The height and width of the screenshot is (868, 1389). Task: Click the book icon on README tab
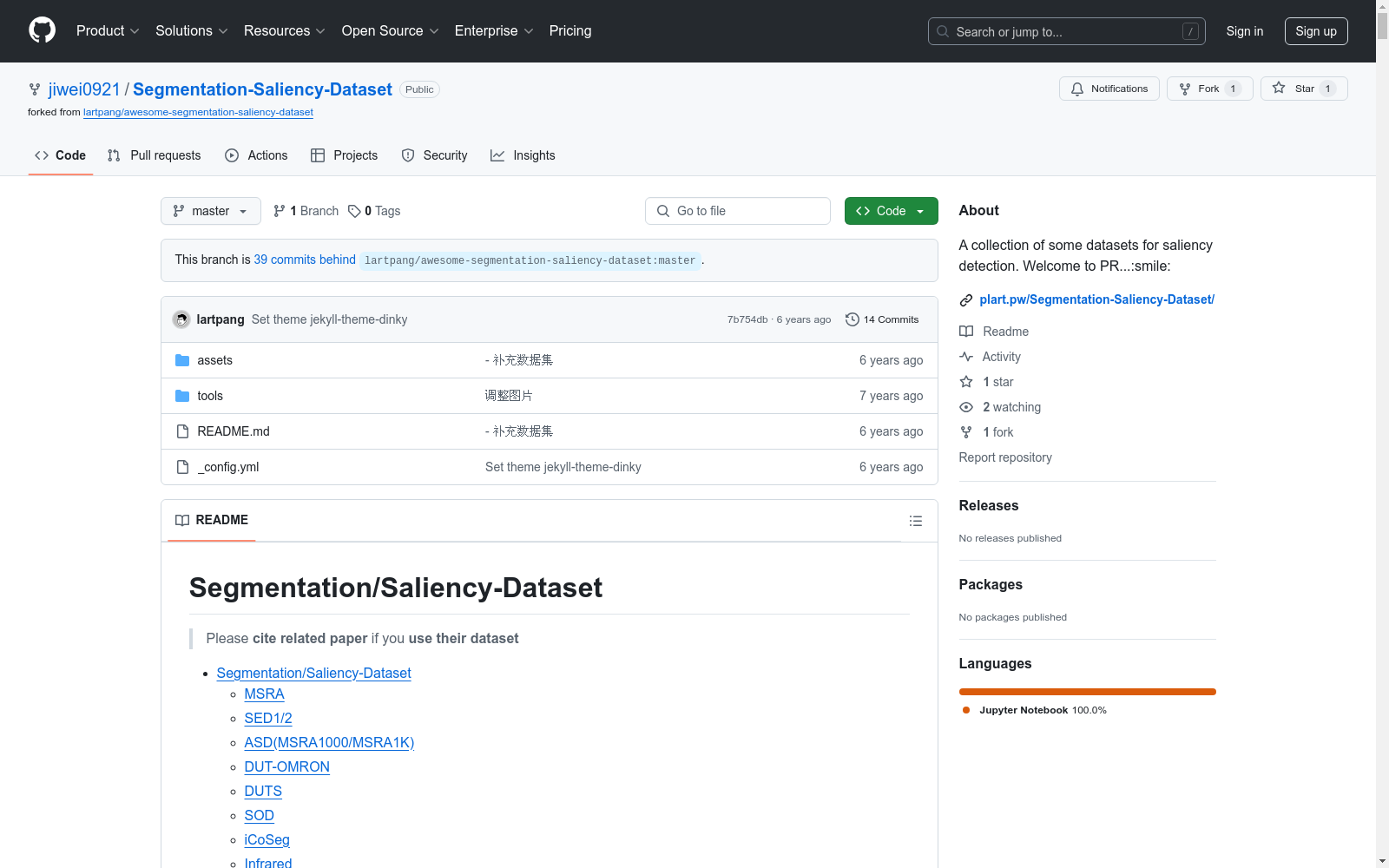point(182,520)
